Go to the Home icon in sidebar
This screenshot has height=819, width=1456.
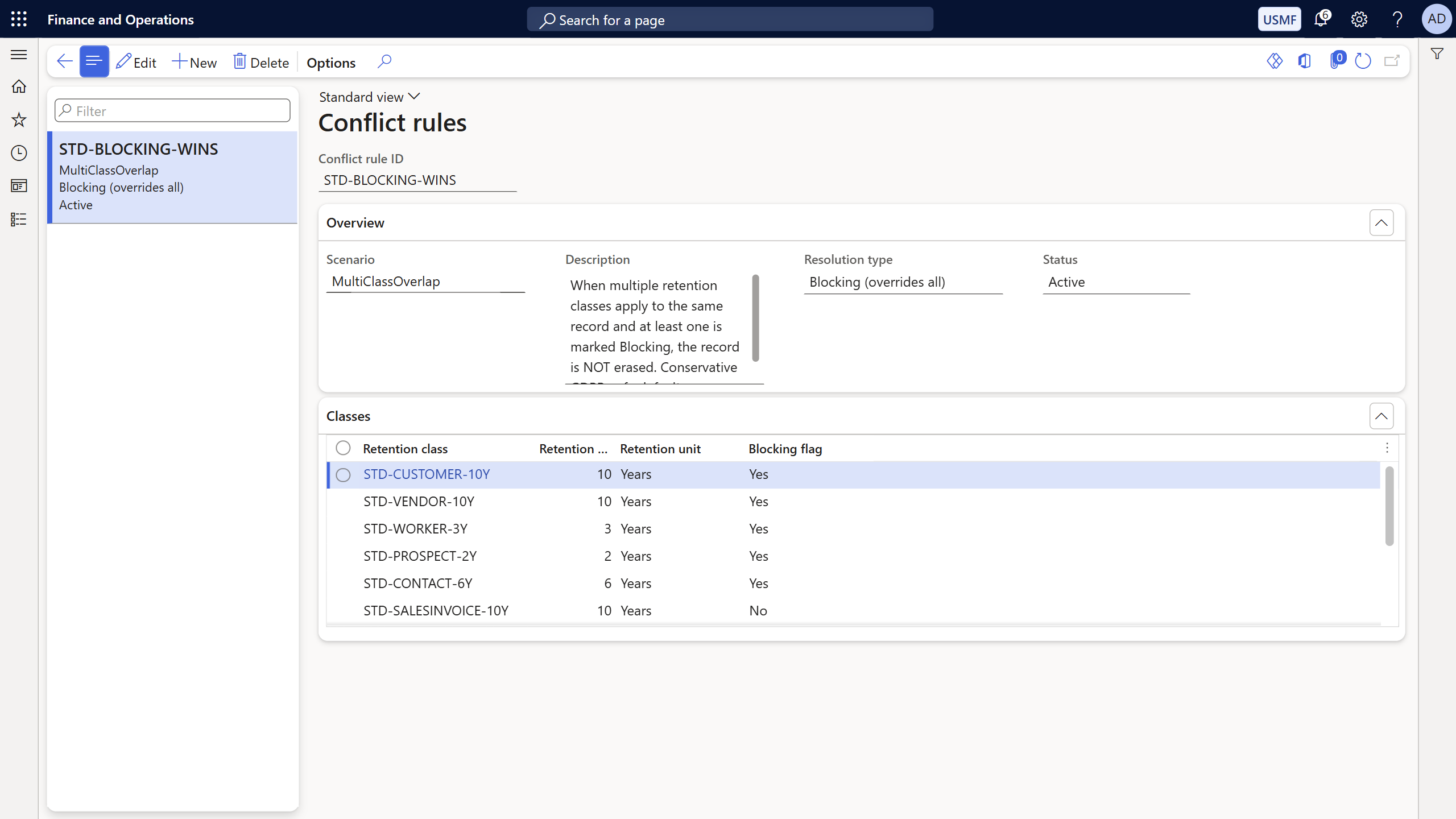coord(19,86)
